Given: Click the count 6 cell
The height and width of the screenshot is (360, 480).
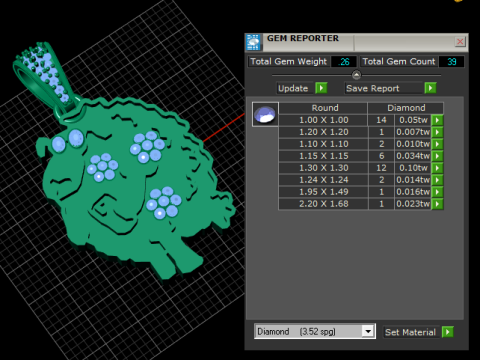Looking at the screenshot, I should [381, 156].
